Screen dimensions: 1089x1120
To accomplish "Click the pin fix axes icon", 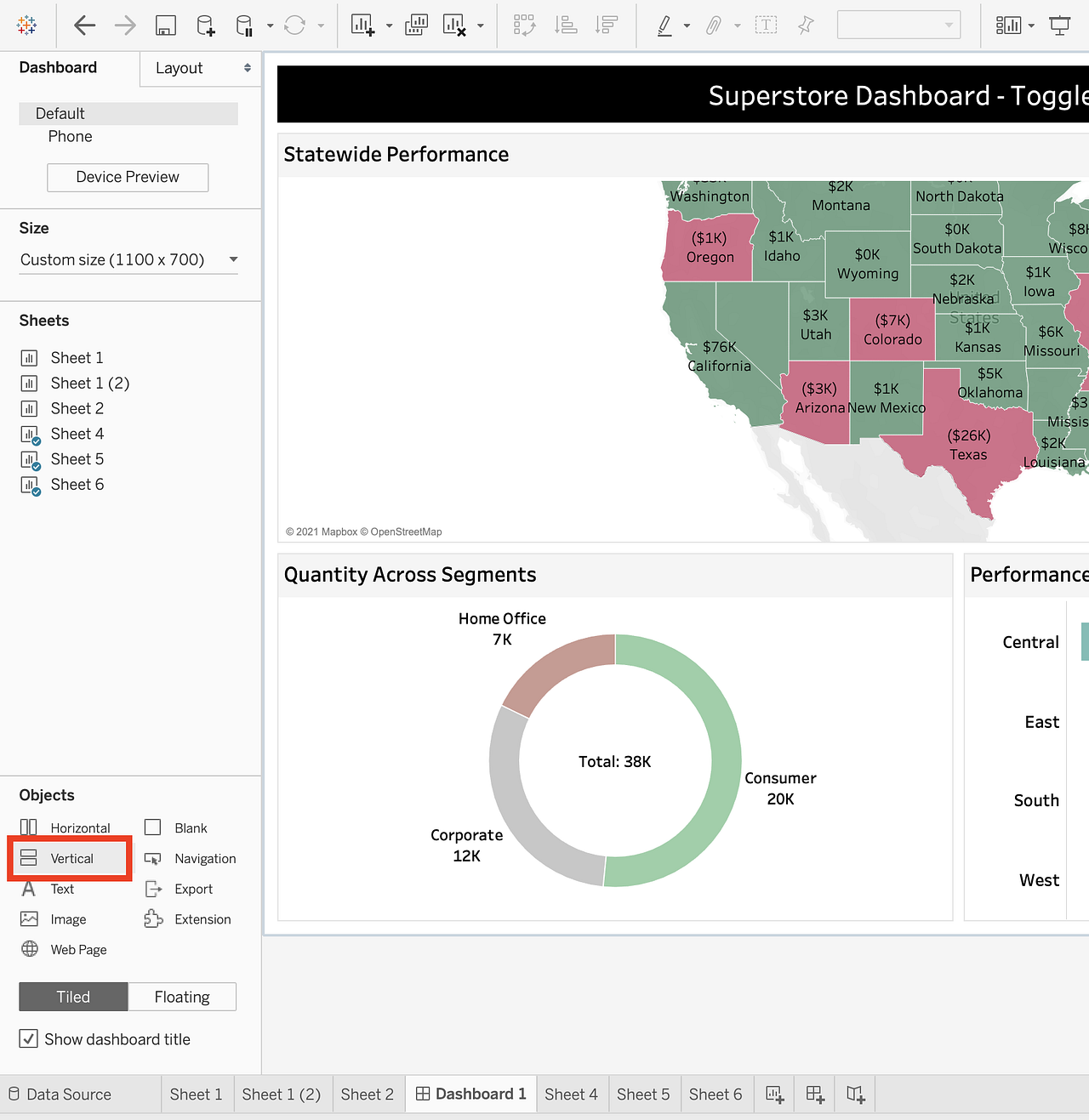I will coord(806,26).
